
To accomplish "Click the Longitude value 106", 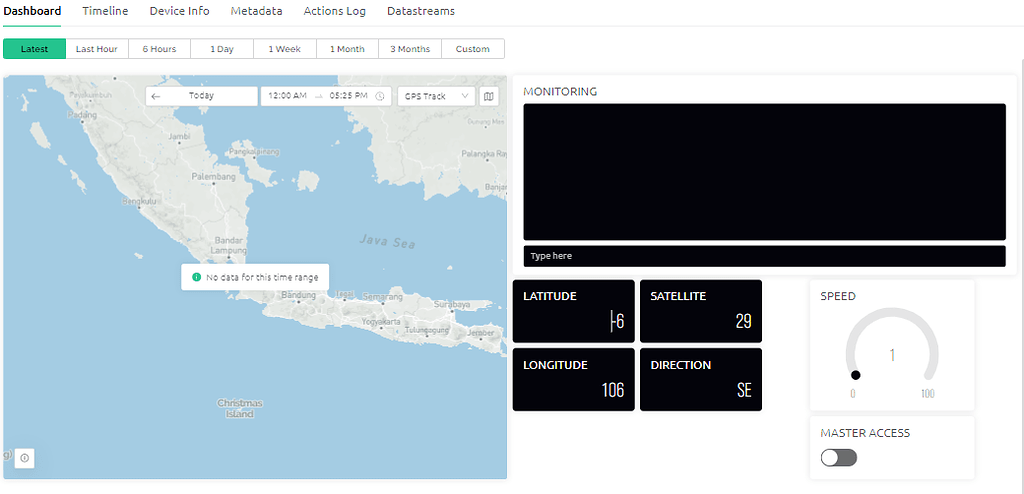I will point(613,390).
